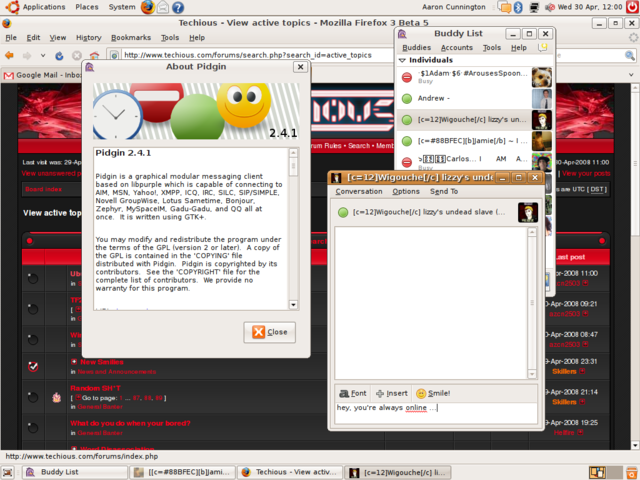Image resolution: width=640 pixels, height=480 pixels.
Task: Click the Font button in the chat toolbar
Action: click(x=353, y=393)
